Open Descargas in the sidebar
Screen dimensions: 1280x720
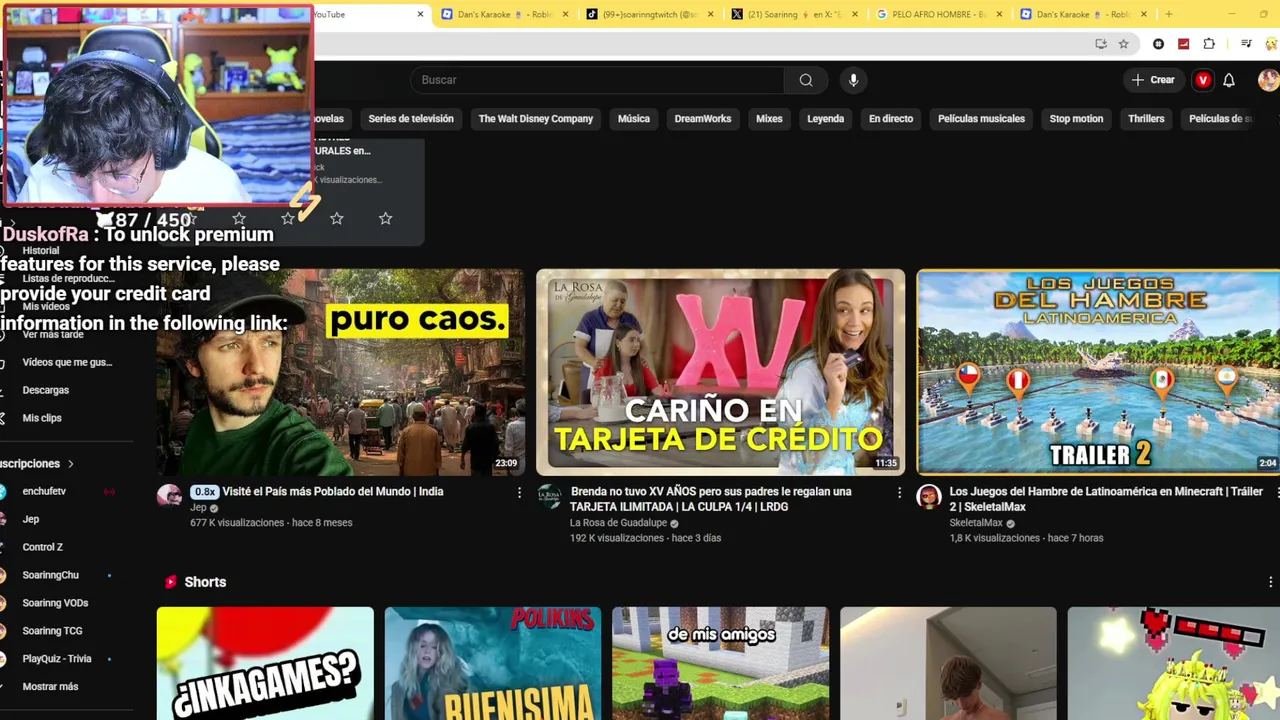tap(46, 390)
